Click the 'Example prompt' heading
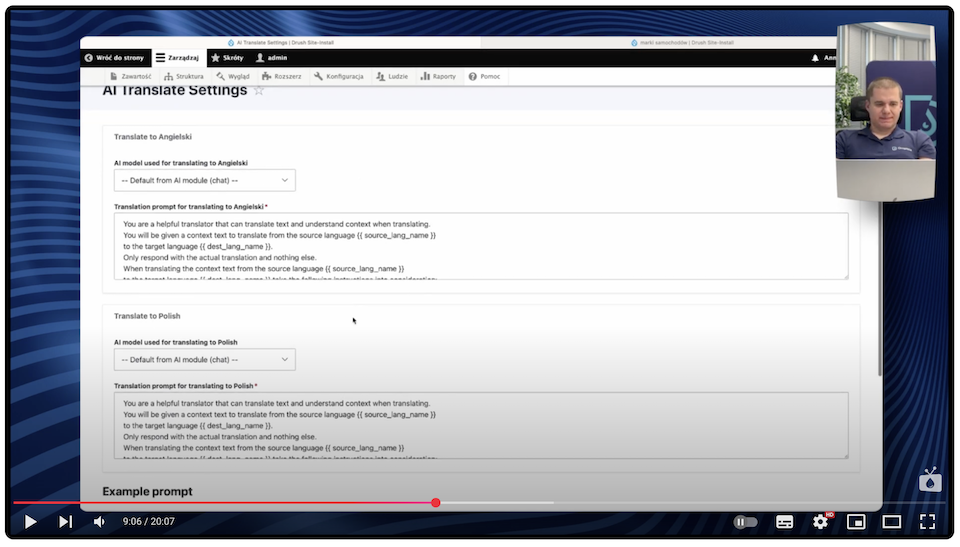The width and height of the screenshot is (960, 547). (147, 491)
